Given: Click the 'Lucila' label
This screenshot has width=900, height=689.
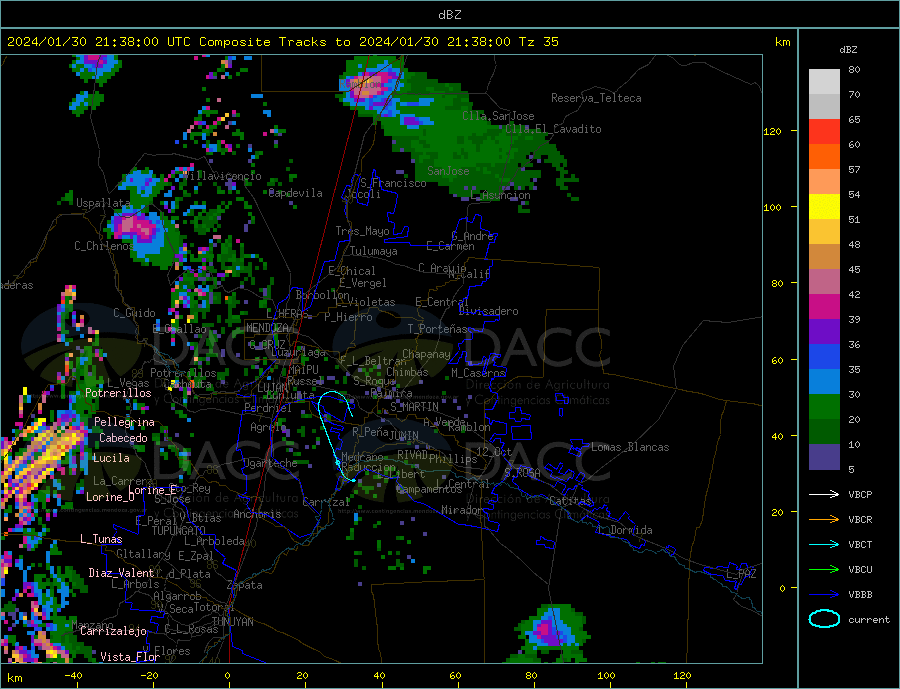Looking at the screenshot, I should pyautogui.click(x=111, y=458).
